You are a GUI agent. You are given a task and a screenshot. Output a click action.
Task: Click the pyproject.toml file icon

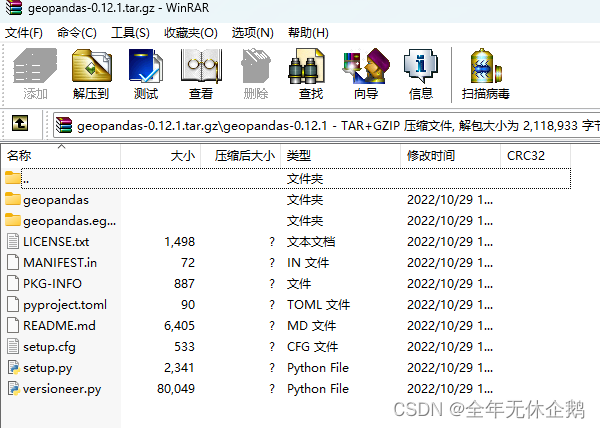point(13,304)
